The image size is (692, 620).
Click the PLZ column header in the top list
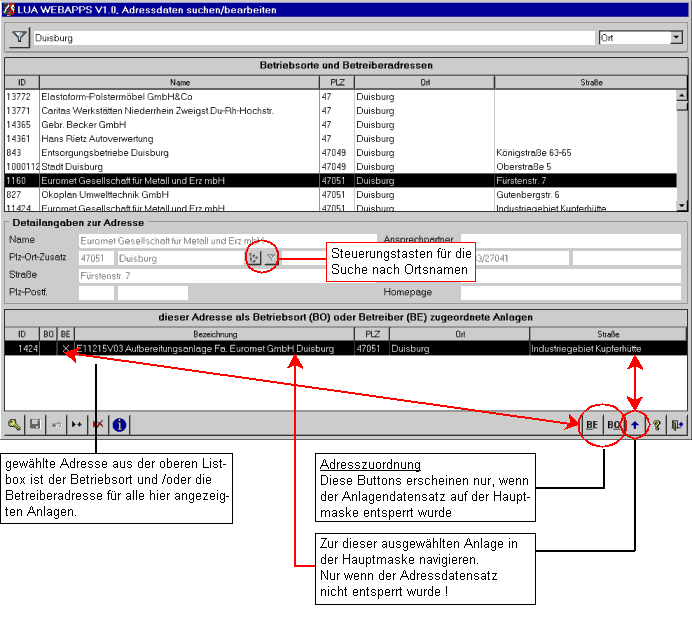point(337,82)
